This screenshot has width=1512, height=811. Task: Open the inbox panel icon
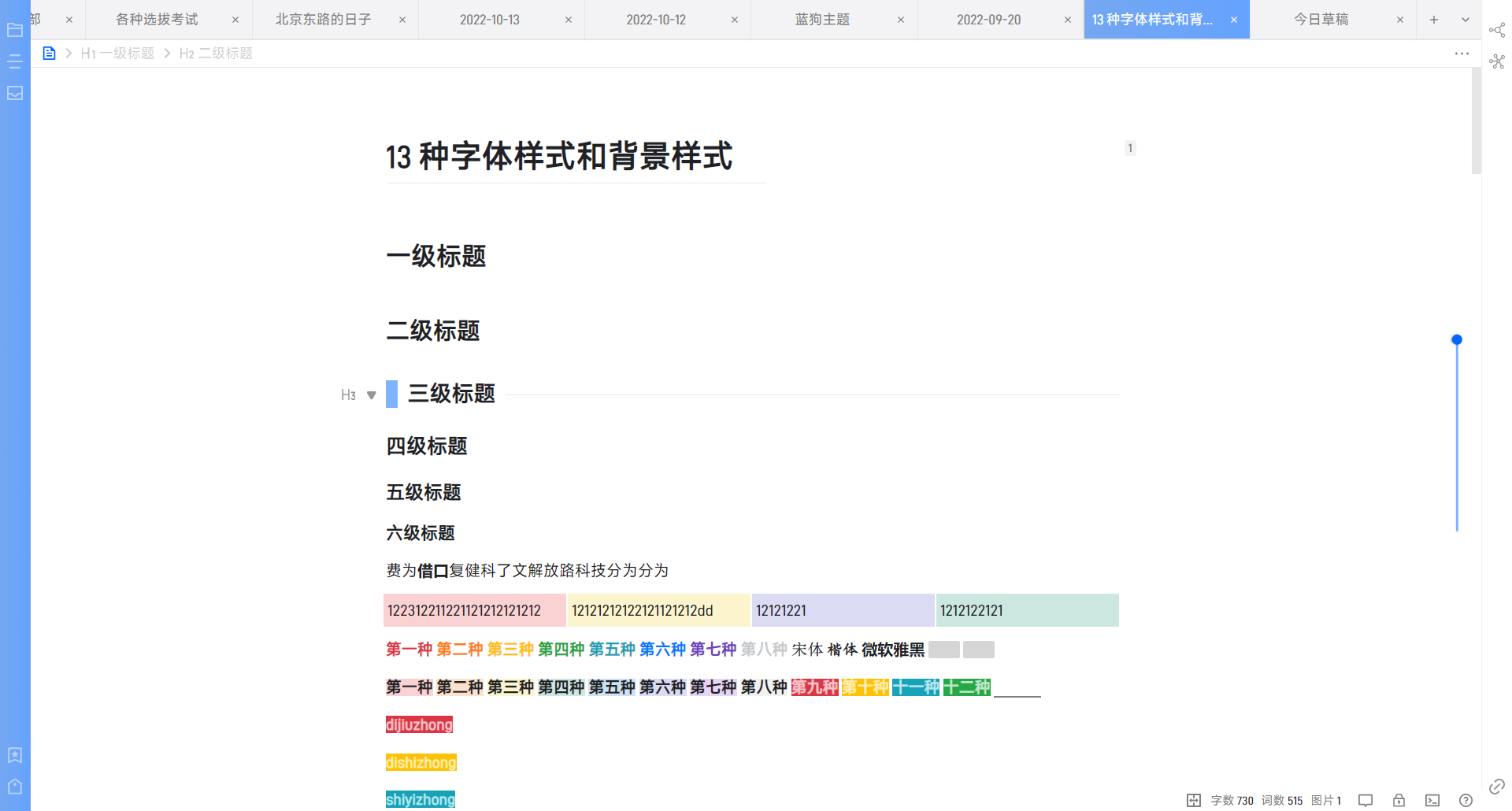15,93
